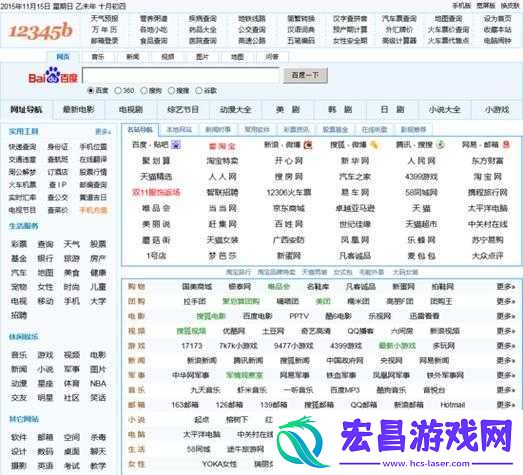Expand 更多 in the 邮箱 row

[x=506, y=405]
